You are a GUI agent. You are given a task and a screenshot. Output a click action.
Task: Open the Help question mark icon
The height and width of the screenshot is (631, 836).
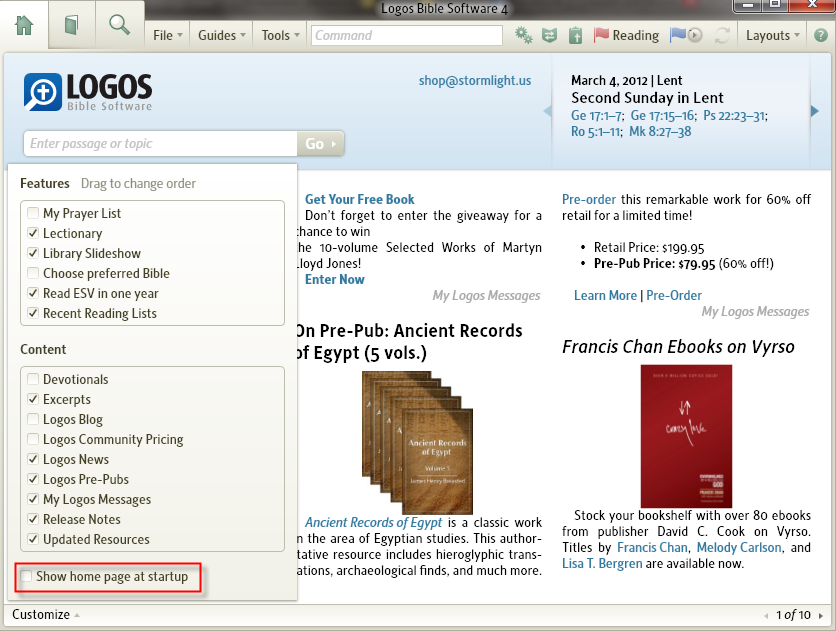pyautogui.click(x=821, y=36)
